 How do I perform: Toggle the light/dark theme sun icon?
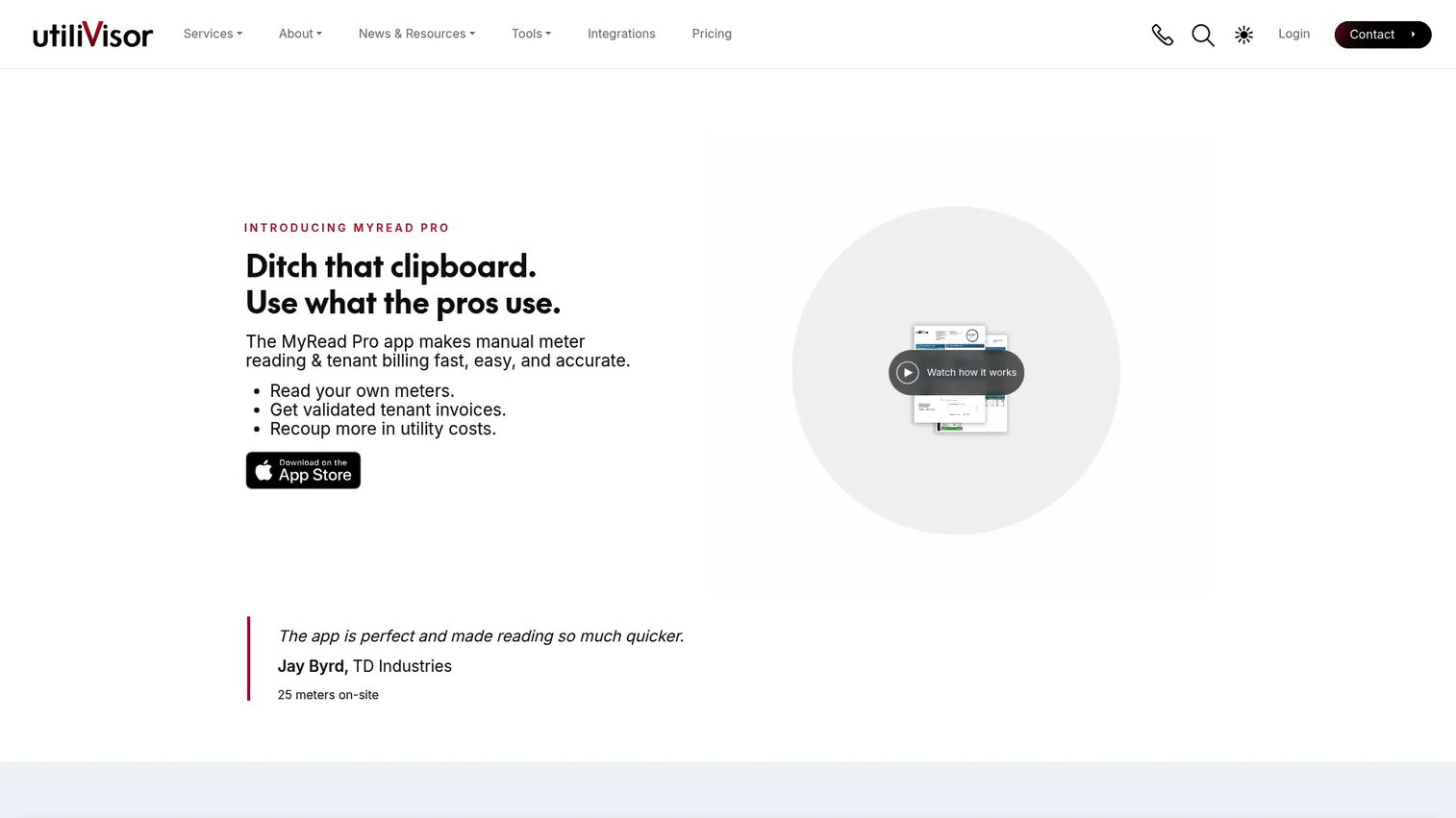(x=1243, y=35)
